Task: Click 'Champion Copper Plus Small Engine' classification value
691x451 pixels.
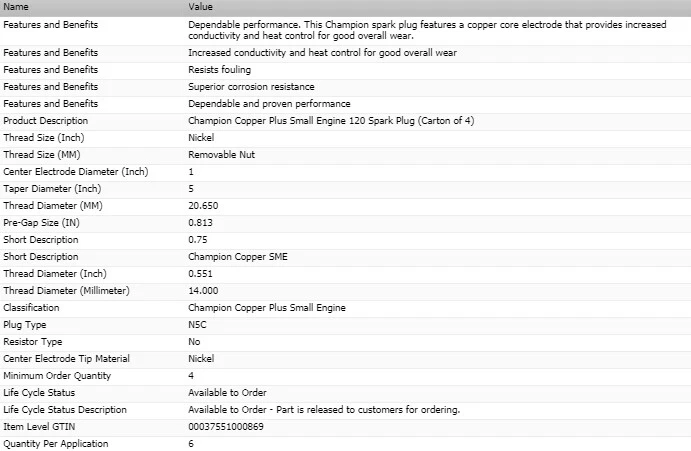Action: [x=267, y=308]
